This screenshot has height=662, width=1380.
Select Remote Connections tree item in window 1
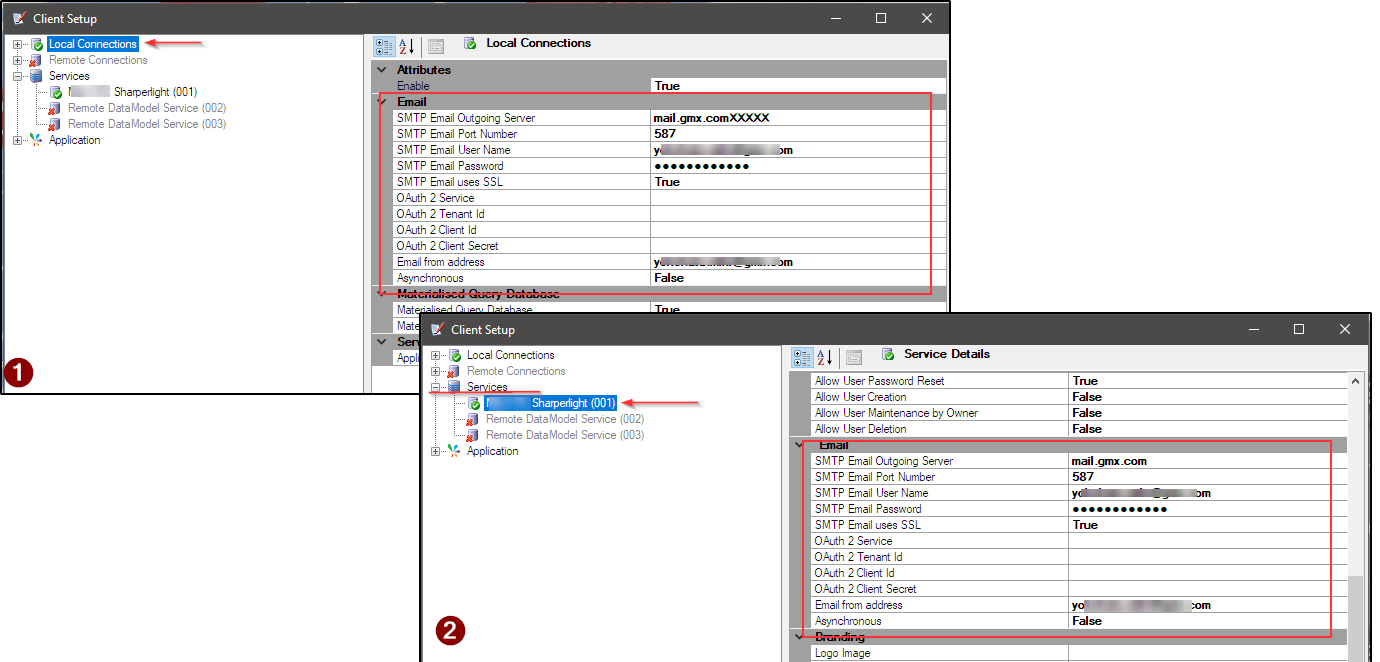tap(98, 60)
